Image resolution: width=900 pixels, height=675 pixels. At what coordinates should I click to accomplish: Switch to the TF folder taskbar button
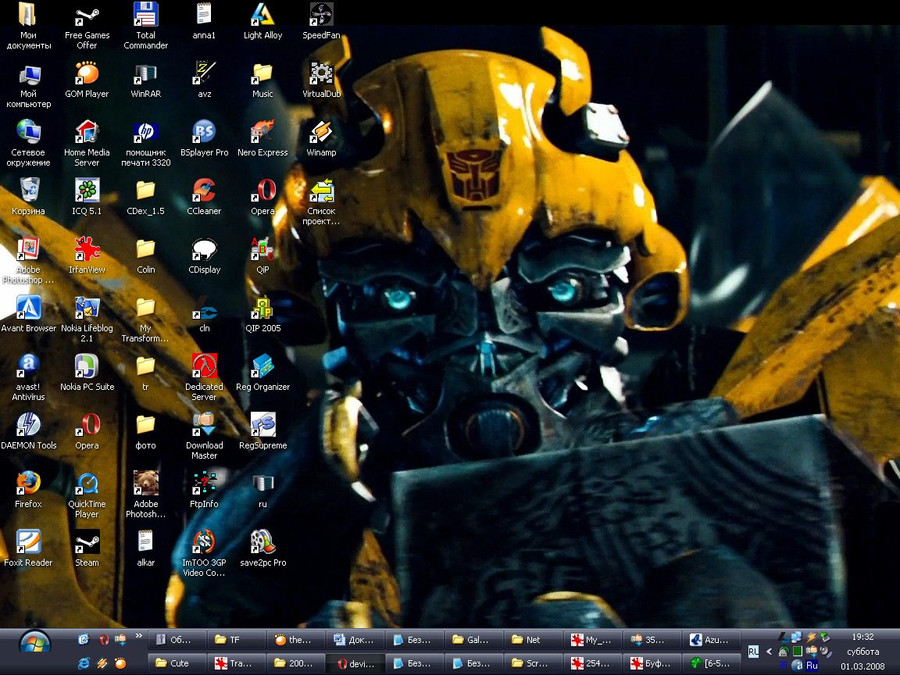[237, 639]
